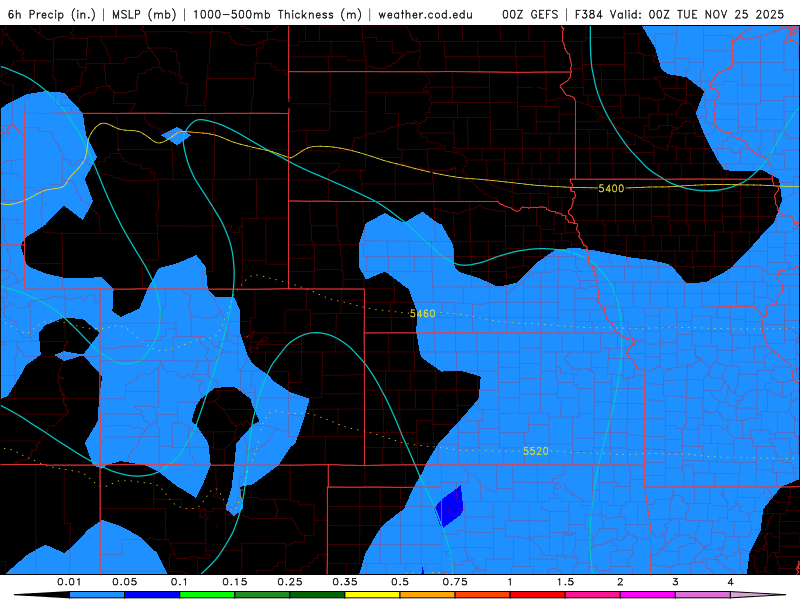
Task: Pick the yellow 0.35–0.5 legend swatch
Action: [372, 595]
